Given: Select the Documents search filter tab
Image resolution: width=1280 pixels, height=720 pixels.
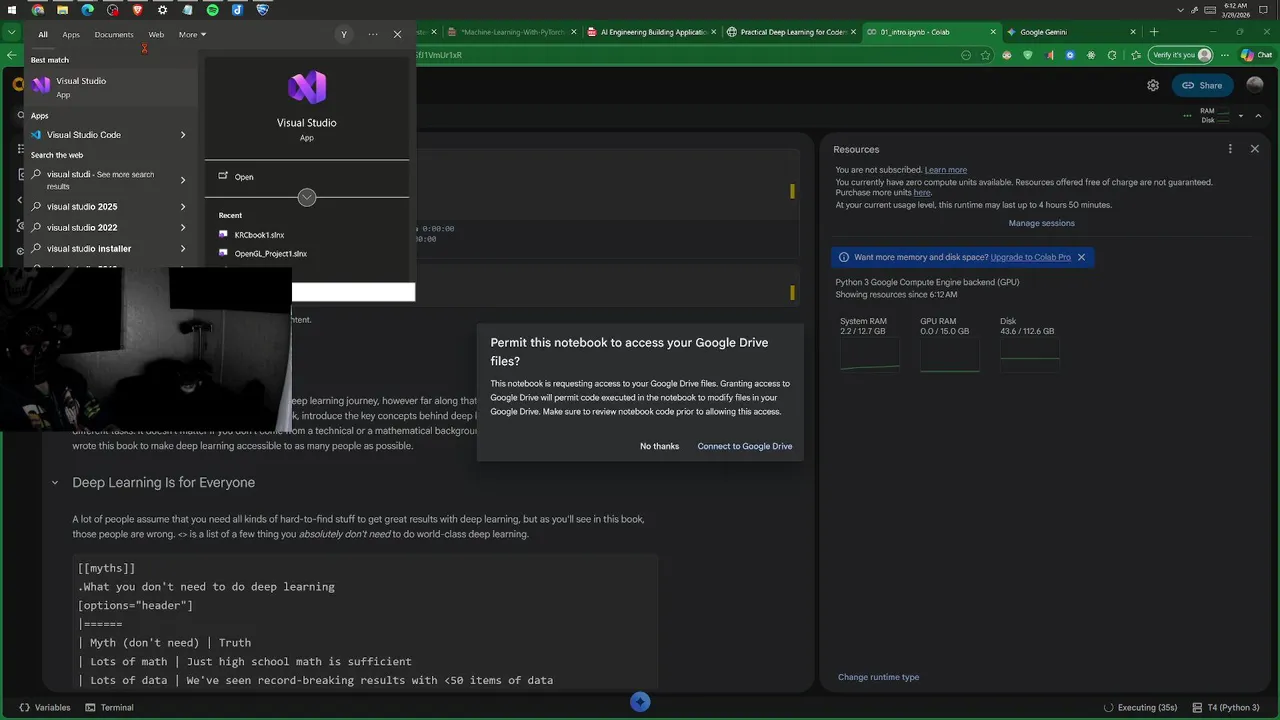Looking at the screenshot, I should (114, 34).
